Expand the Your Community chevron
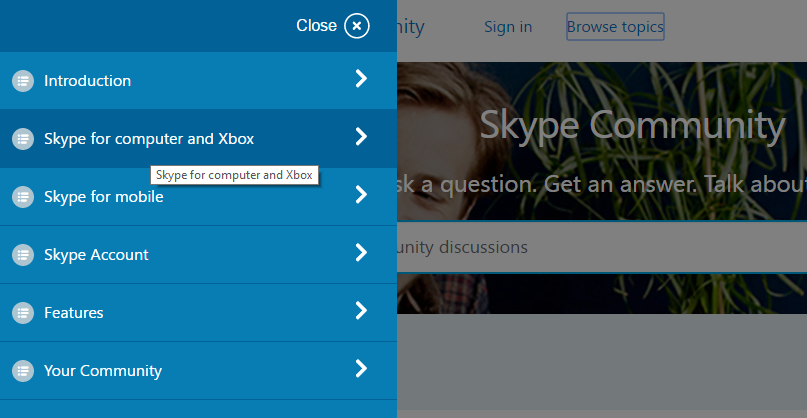Viewport: 807px width, 418px height. pos(361,369)
